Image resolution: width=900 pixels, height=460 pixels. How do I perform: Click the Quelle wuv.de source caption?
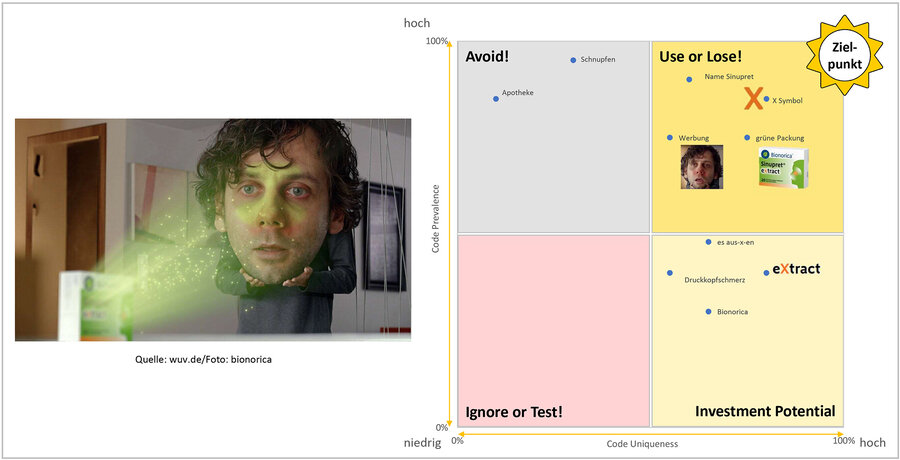pos(203,359)
